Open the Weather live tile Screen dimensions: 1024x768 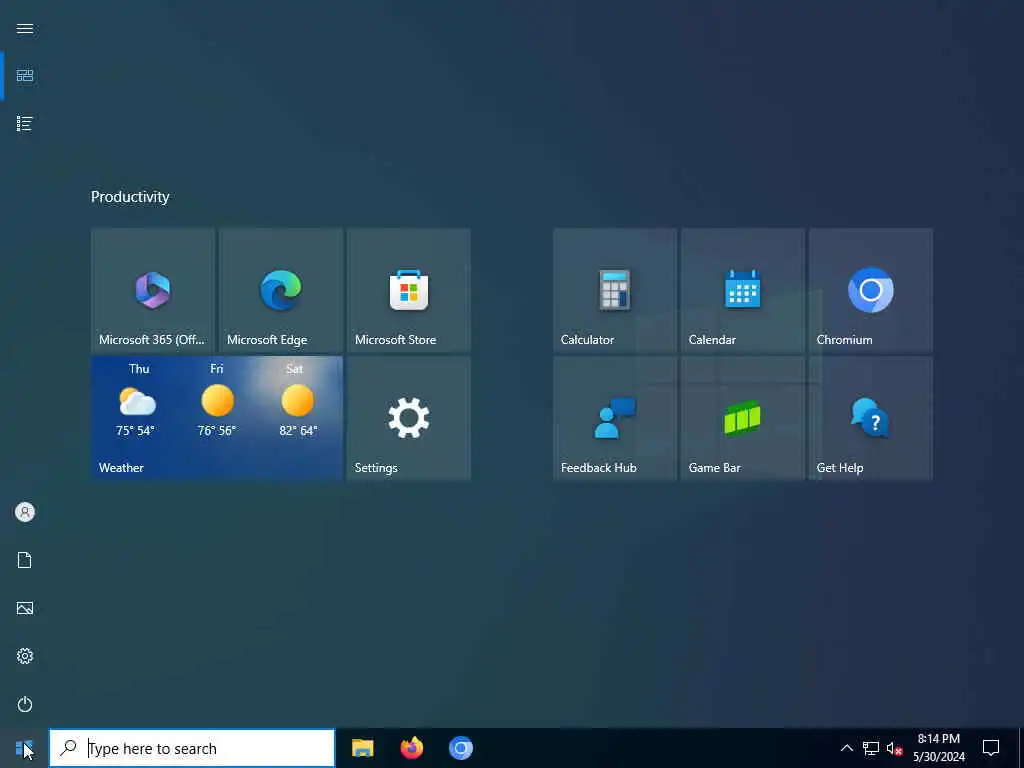(217, 418)
